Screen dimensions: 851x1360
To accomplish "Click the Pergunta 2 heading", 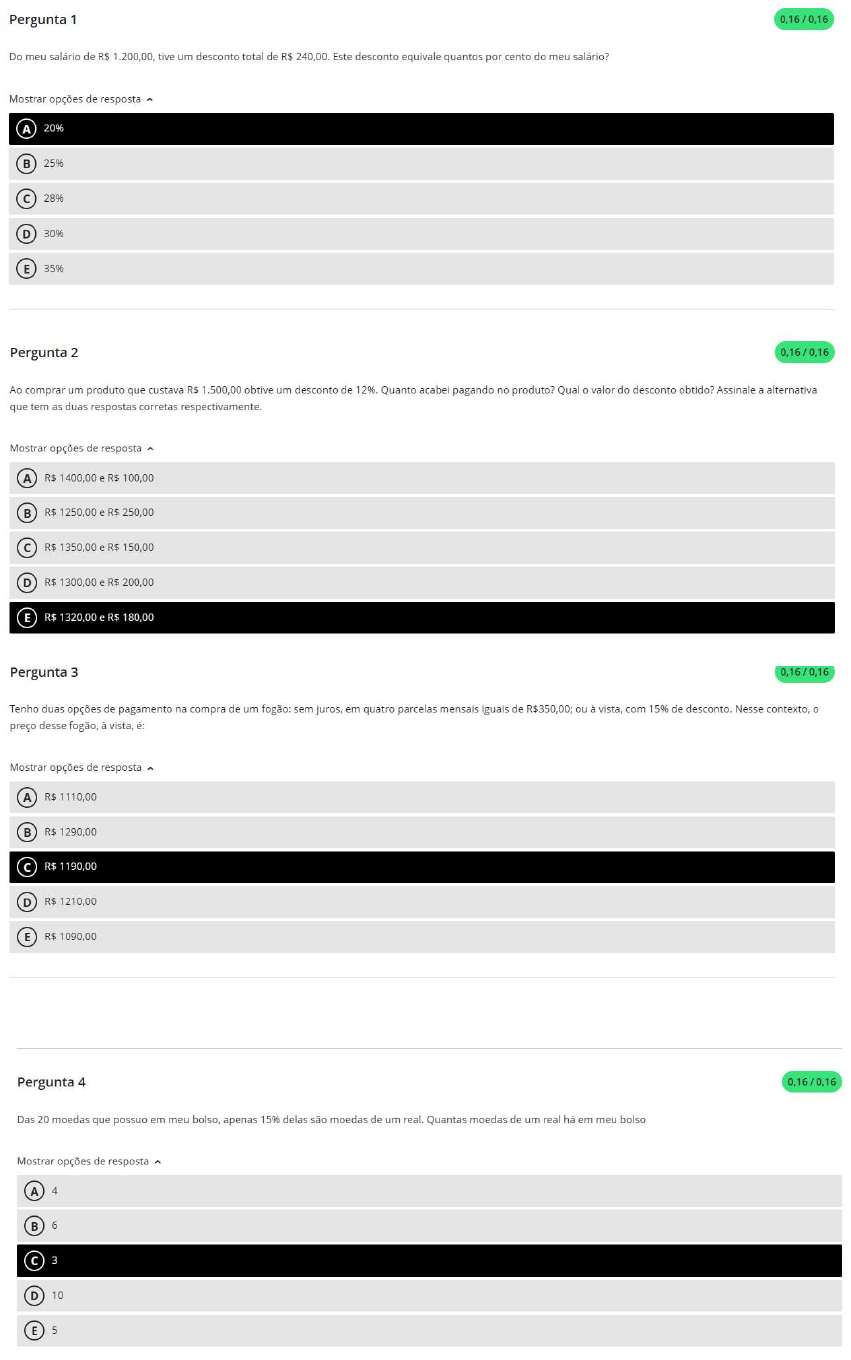I will click(44, 352).
